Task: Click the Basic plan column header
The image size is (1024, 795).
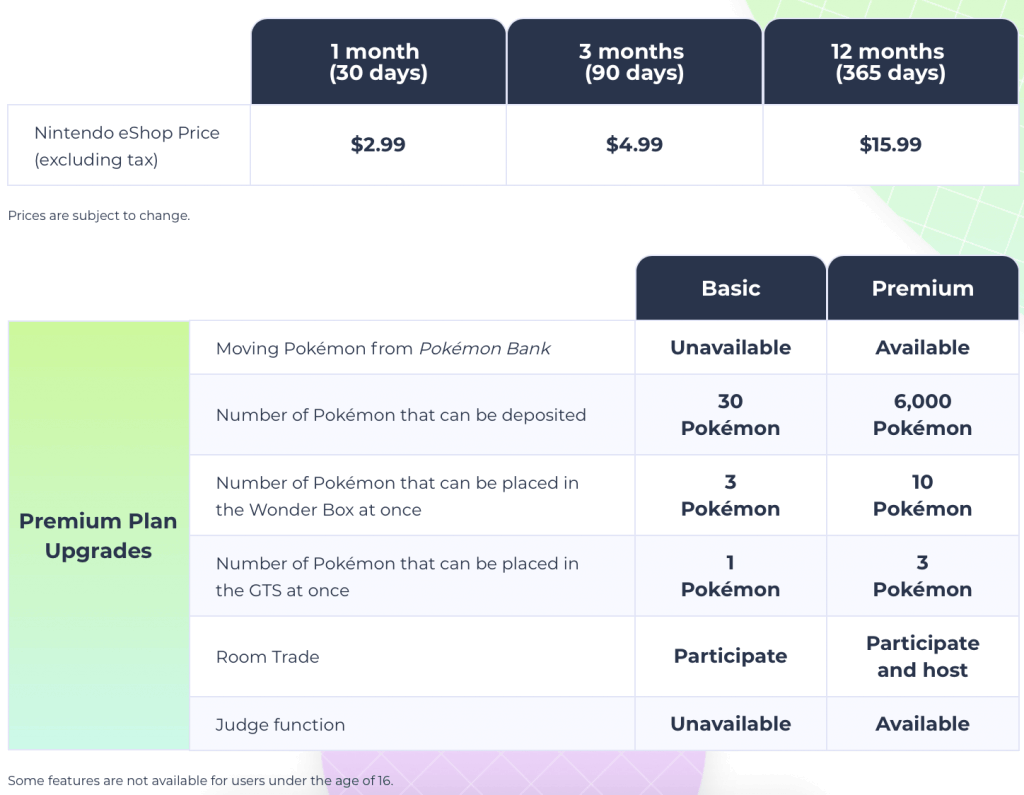Action: click(731, 288)
